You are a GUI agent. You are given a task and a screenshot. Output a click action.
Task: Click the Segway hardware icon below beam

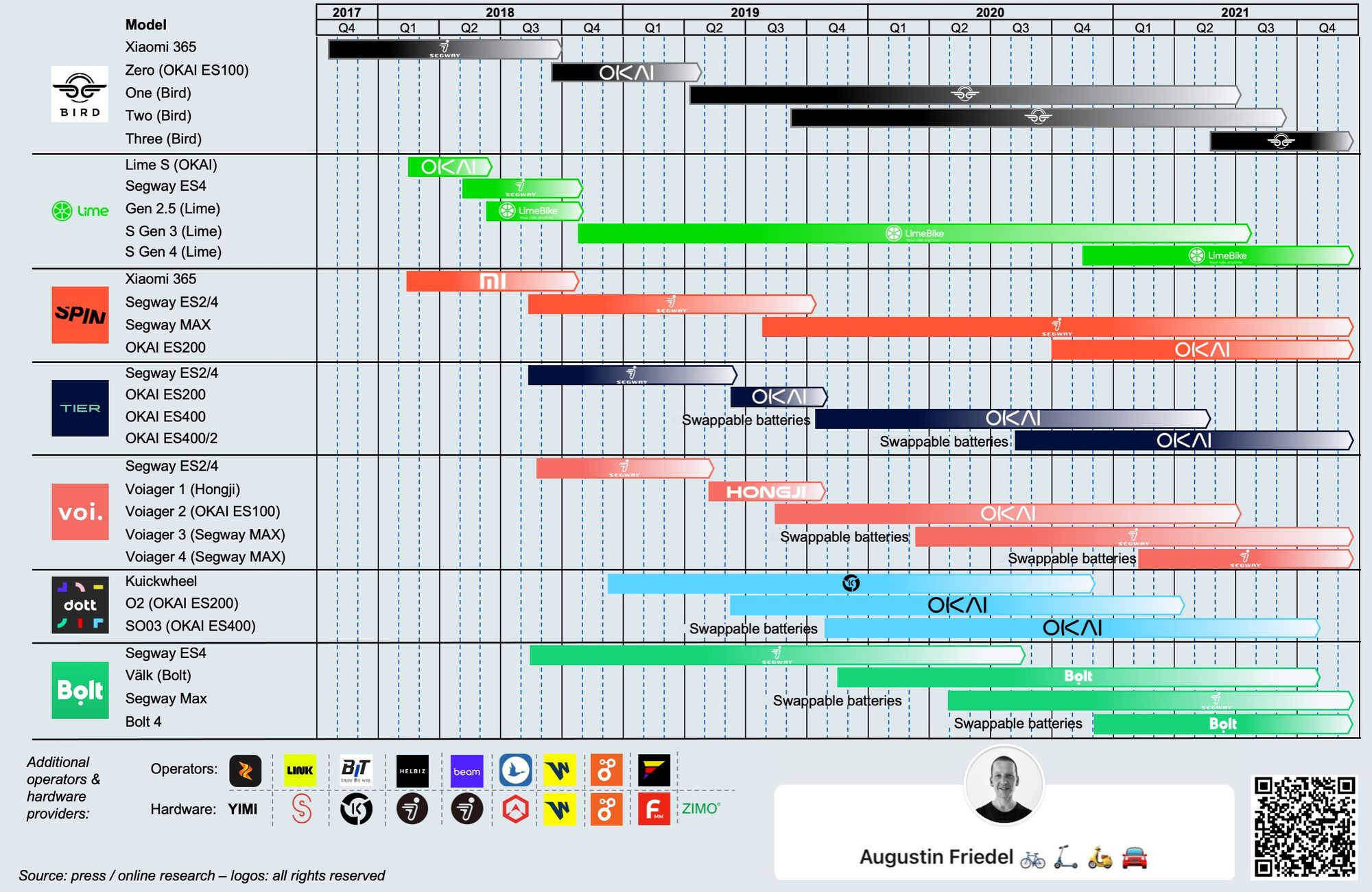466,809
